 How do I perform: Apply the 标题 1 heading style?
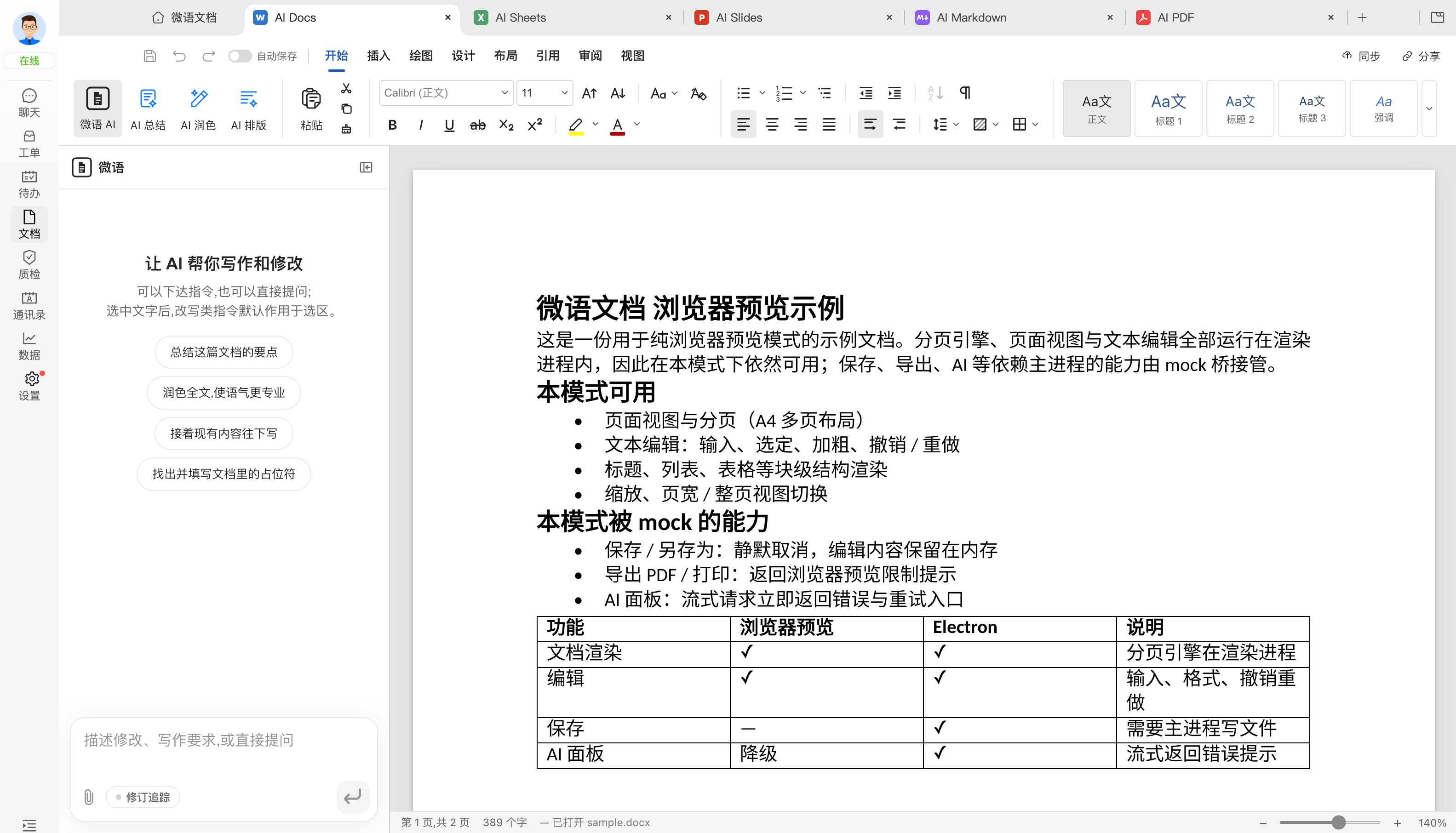[x=1168, y=108]
